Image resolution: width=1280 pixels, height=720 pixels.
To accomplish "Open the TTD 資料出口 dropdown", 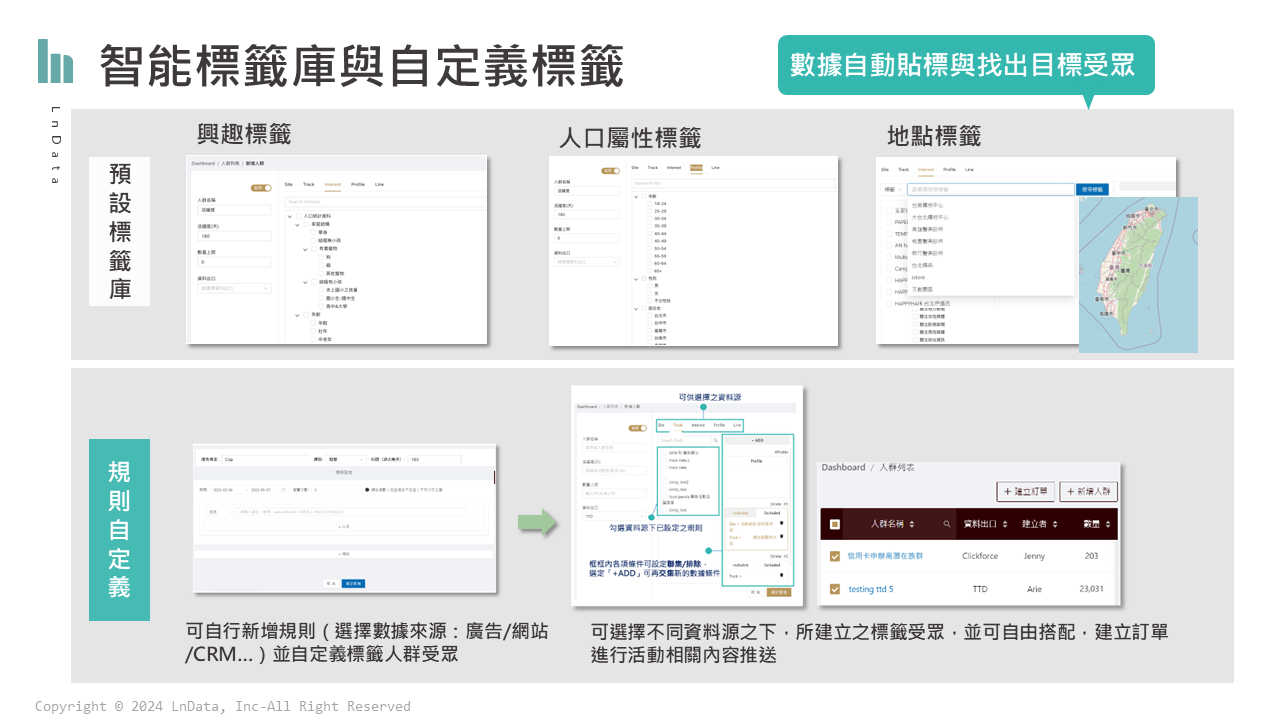I will coord(615,517).
